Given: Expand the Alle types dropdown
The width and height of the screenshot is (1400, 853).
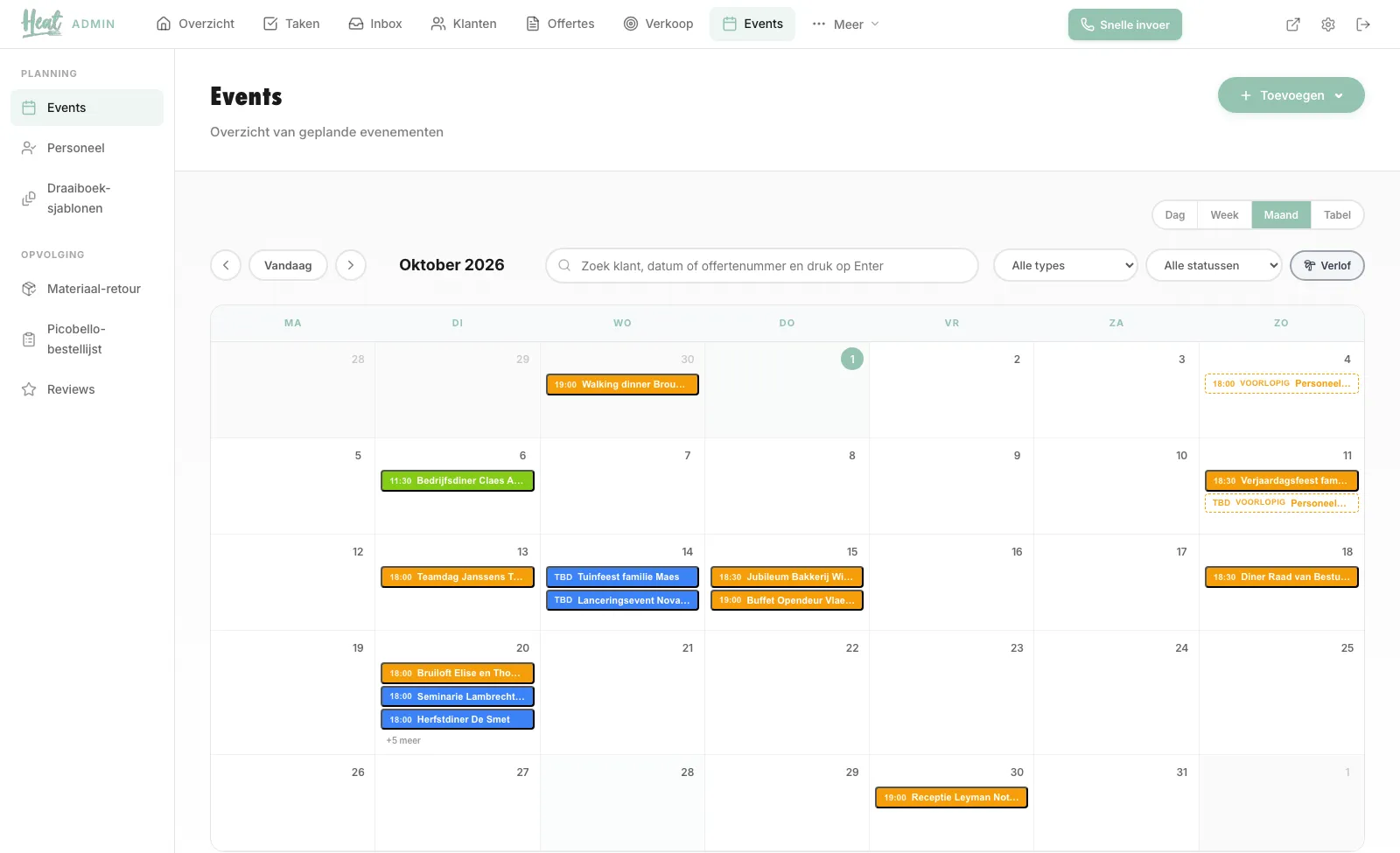Looking at the screenshot, I should 1066,266.
